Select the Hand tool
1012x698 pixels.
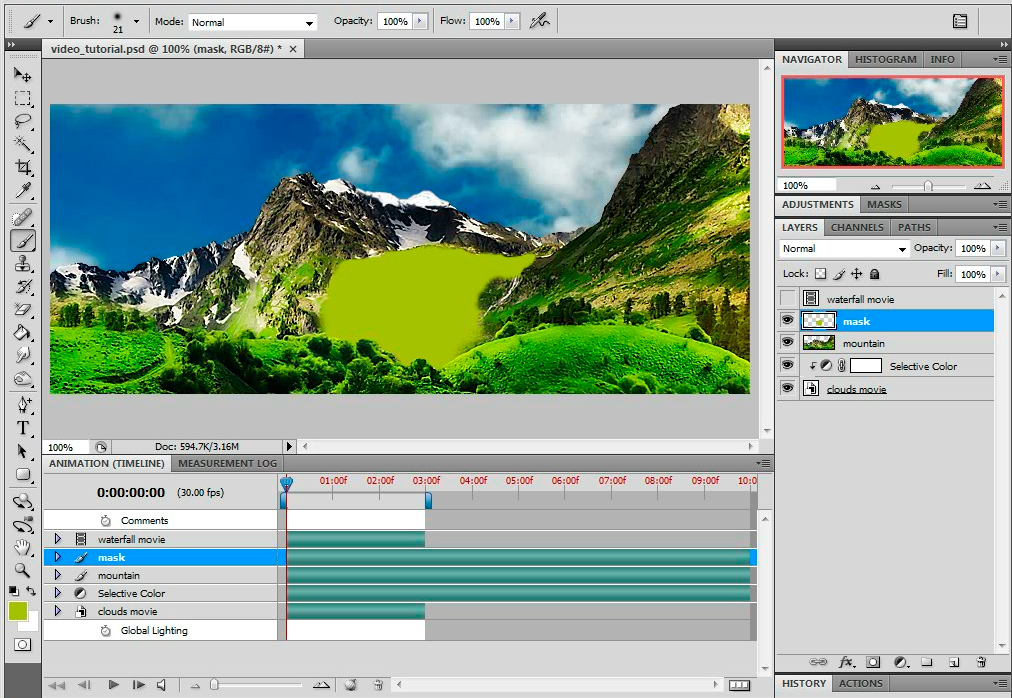23,547
